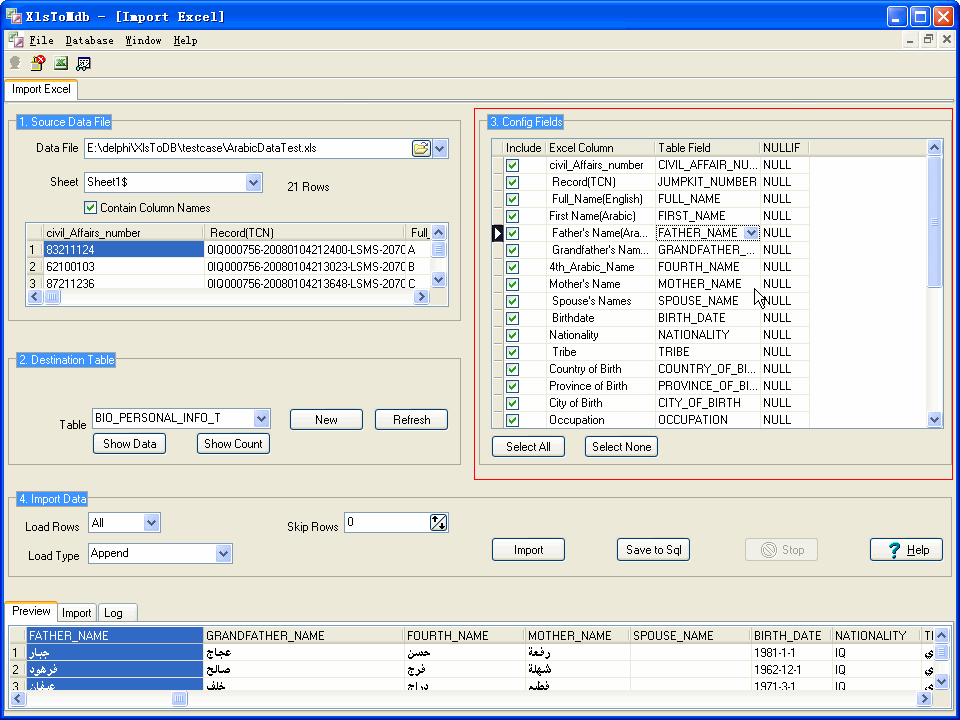Click the civil_Affairs_number source column header
Image resolution: width=960 pixels, height=720 pixels.
(123, 233)
